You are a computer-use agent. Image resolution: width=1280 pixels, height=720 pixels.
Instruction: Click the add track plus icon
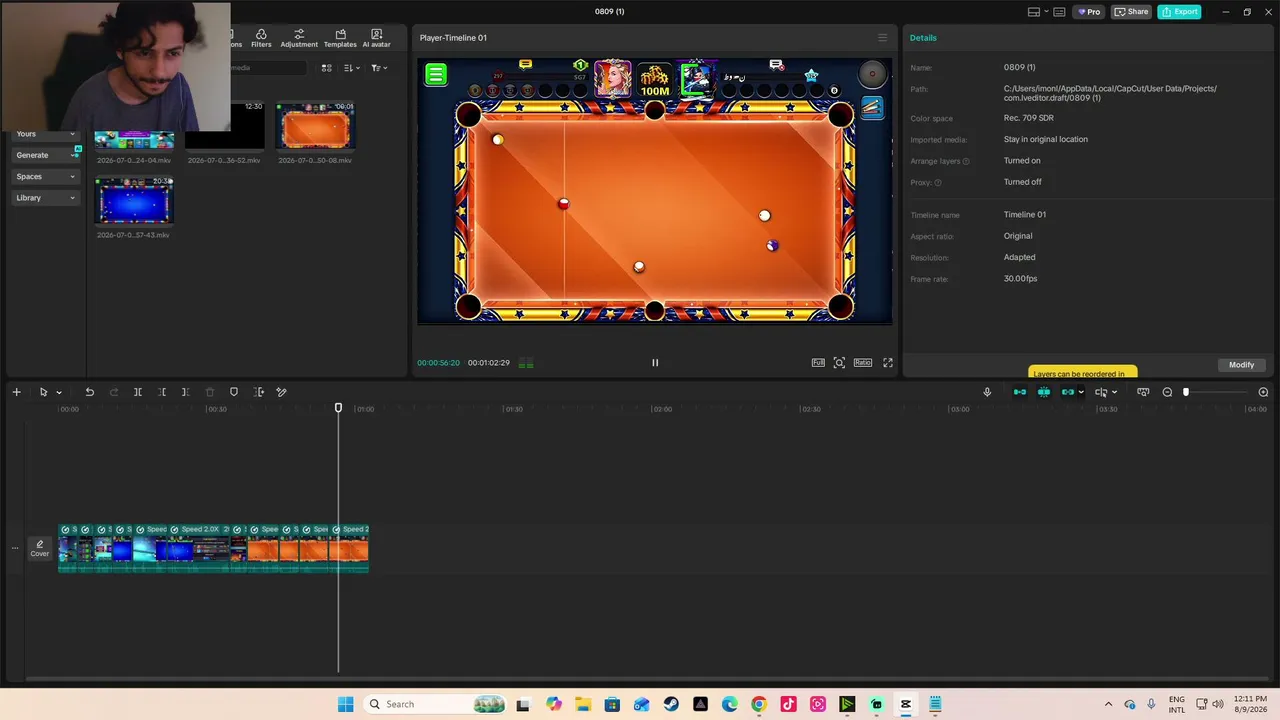(16, 392)
